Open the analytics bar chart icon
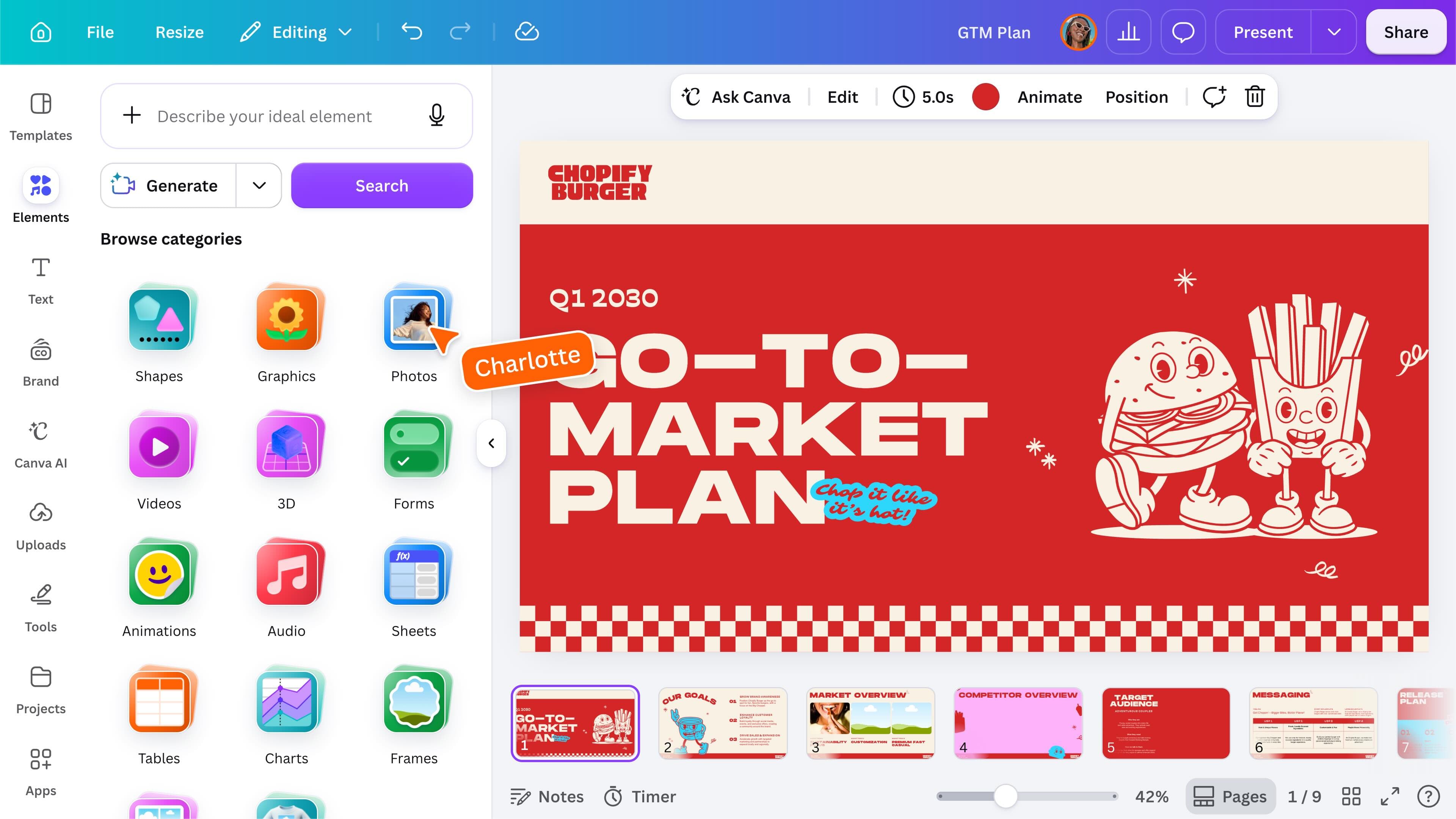Screen dimensions: 1456x819 coord(1129,32)
